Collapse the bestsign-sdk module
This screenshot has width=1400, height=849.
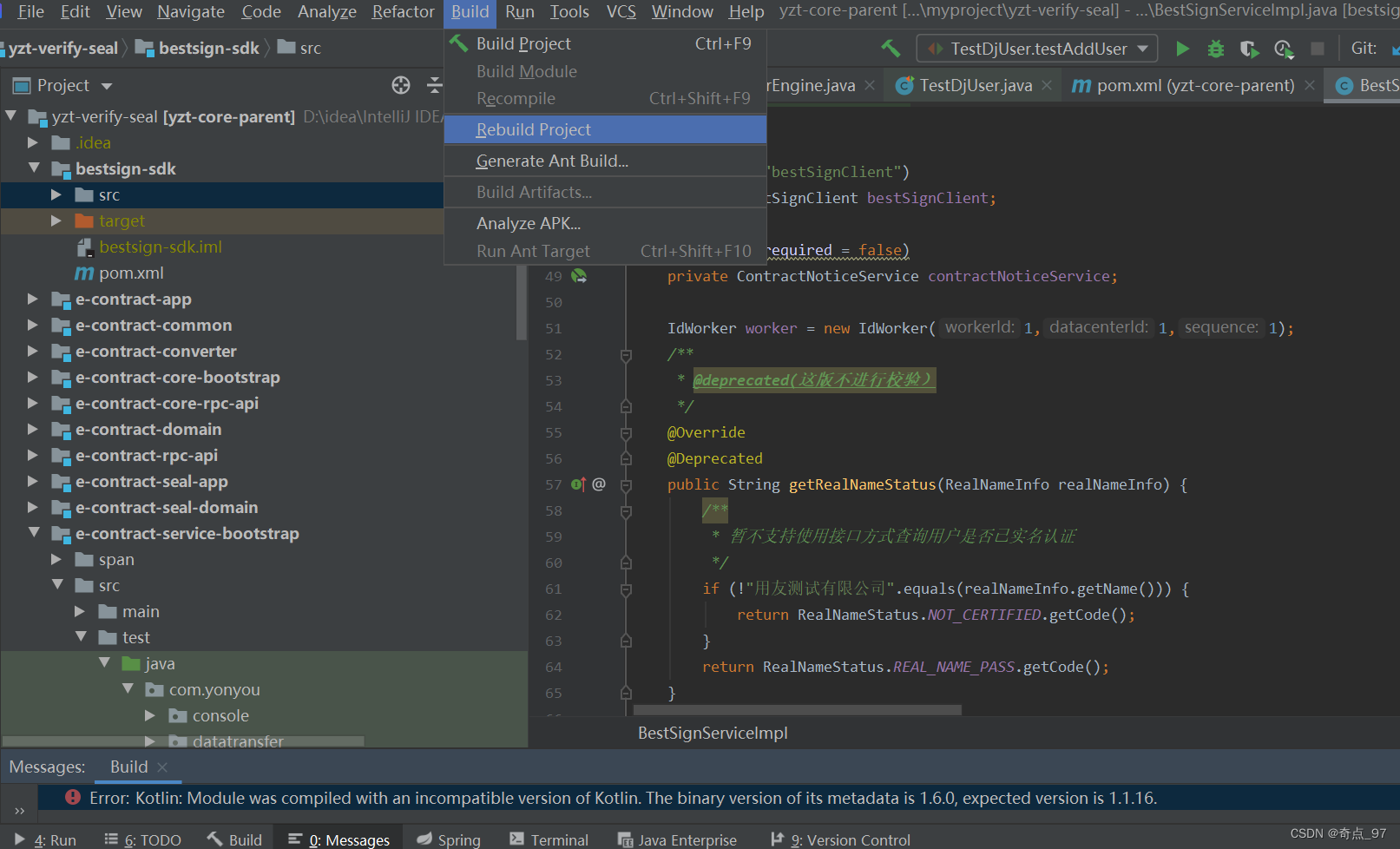[33, 168]
